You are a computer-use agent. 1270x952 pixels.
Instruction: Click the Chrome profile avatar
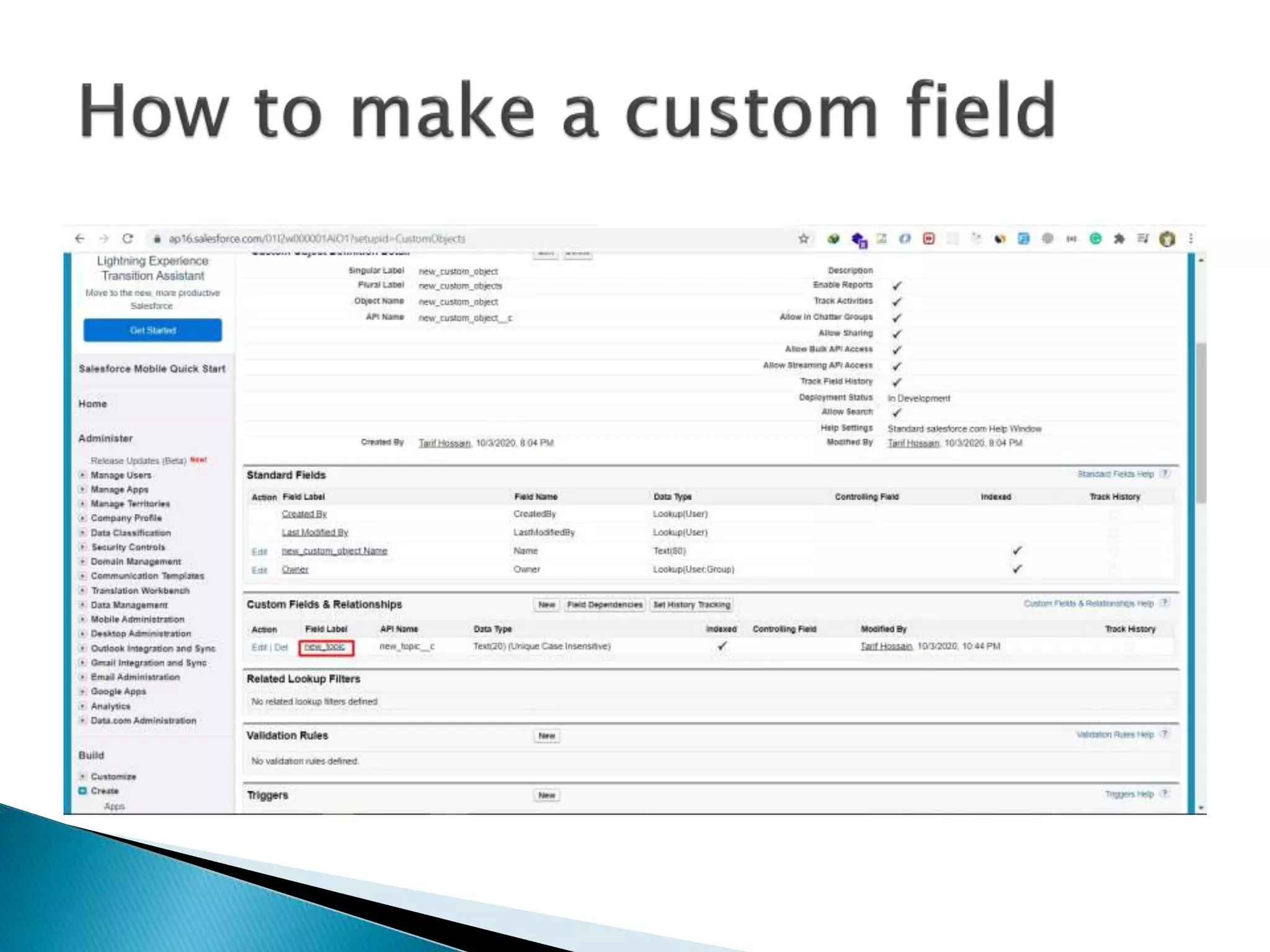[1167, 239]
